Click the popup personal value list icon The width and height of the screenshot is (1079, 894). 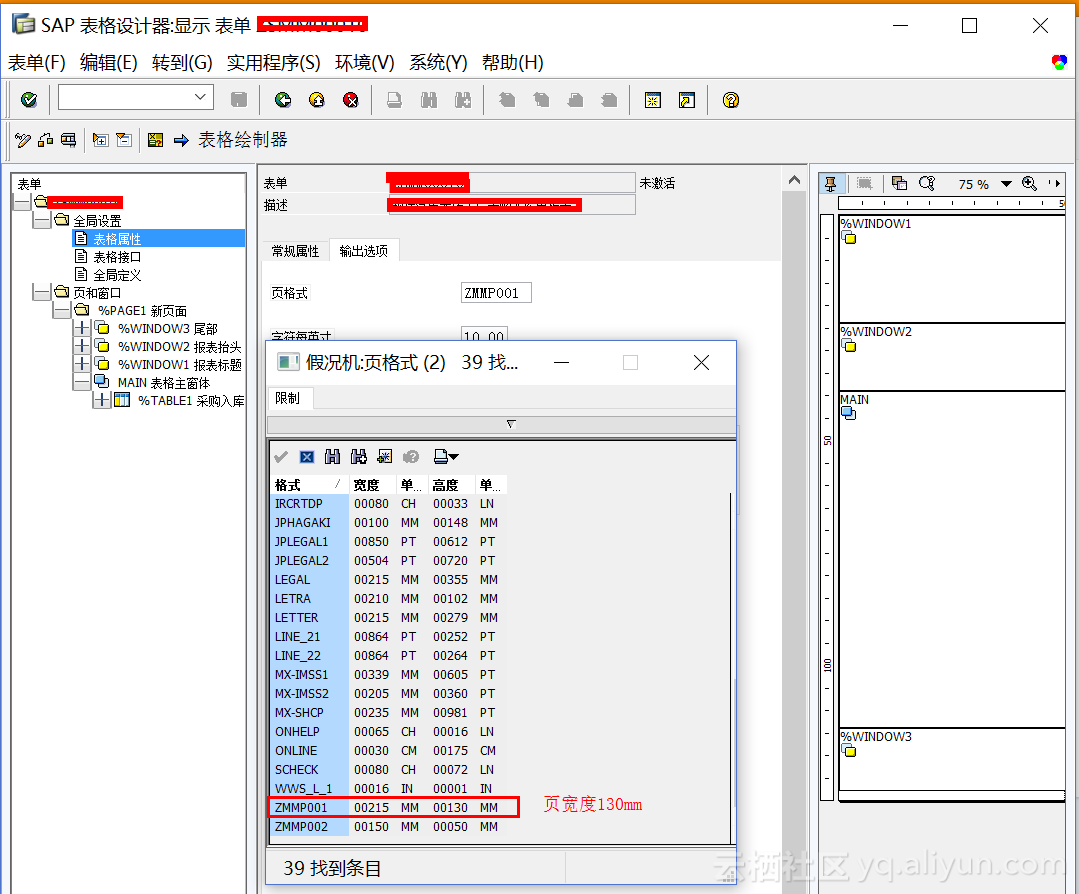pyautogui.click(x=385, y=457)
